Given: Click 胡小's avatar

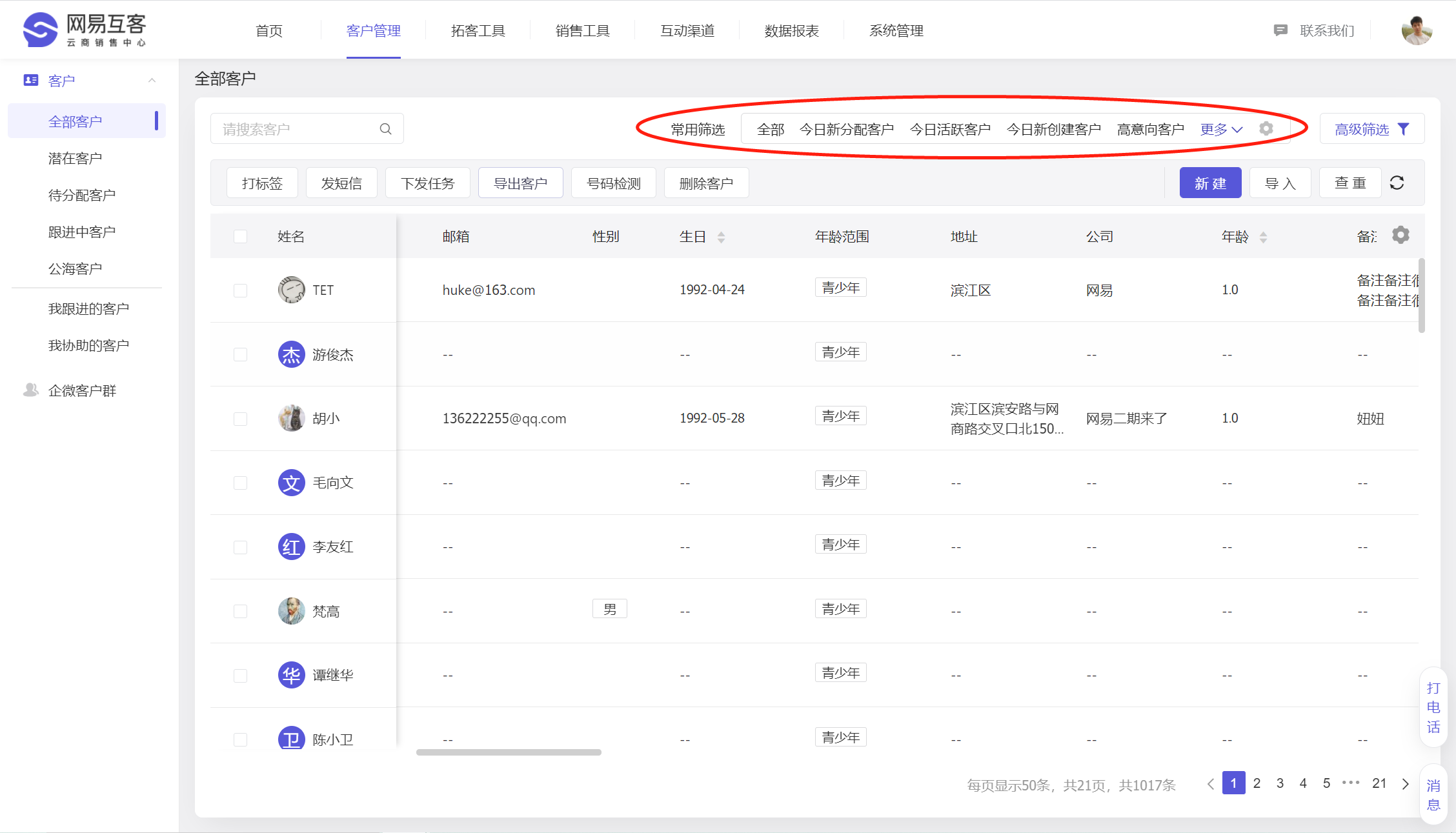Looking at the screenshot, I should [x=291, y=418].
